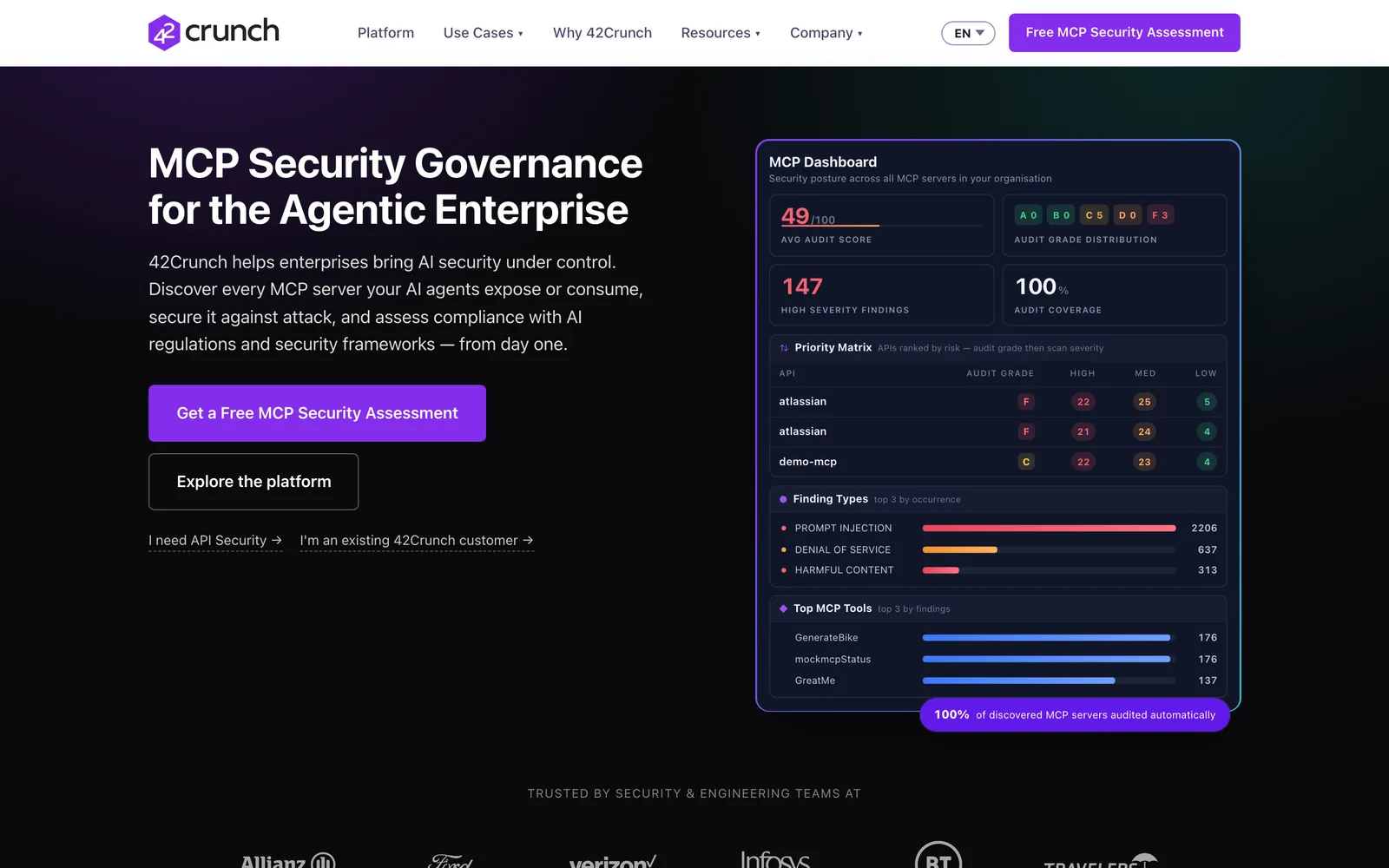Click the Top MCP Tools diamond icon
The height and width of the screenshot is (868, 1389).
point(783,608)
